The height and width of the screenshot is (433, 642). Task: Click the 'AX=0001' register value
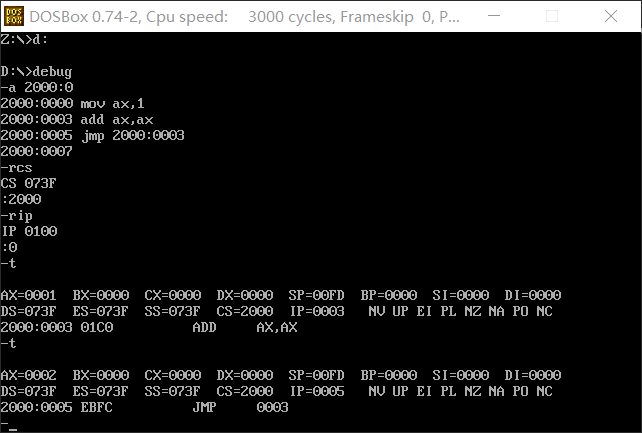pos(28,295)
